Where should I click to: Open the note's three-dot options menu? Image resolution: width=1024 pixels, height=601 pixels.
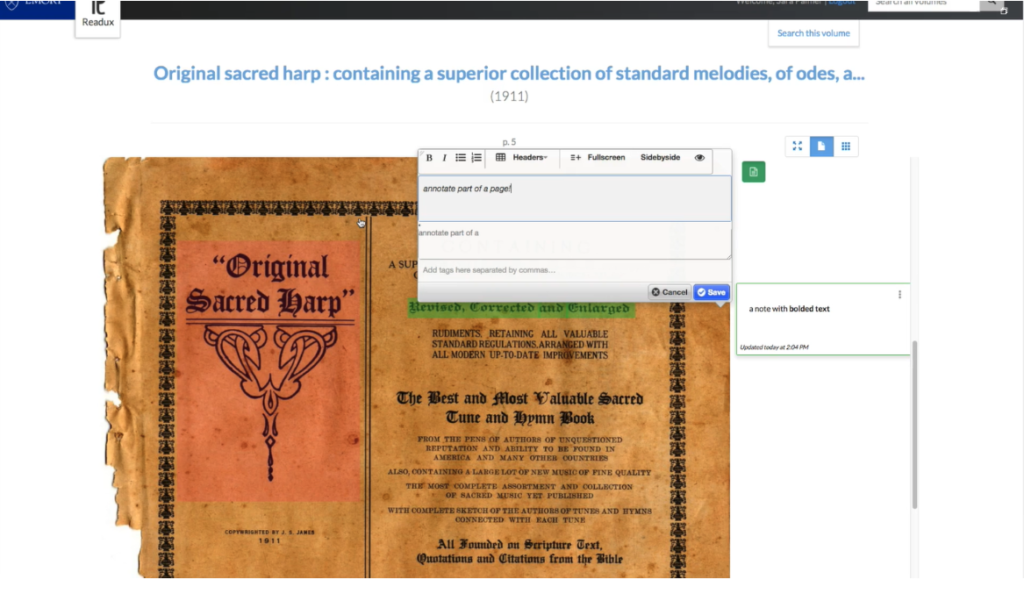(899, 294)
